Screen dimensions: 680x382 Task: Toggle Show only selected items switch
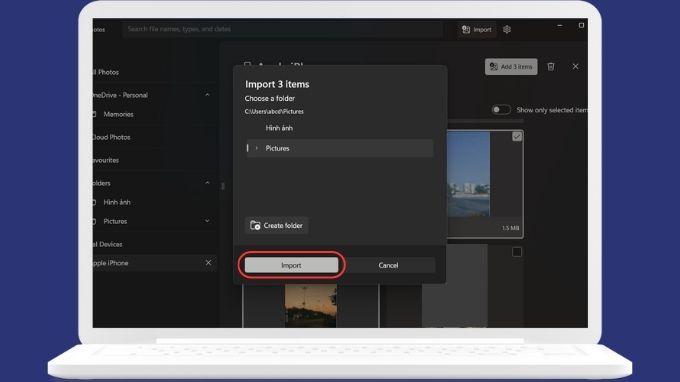[501, 110]
